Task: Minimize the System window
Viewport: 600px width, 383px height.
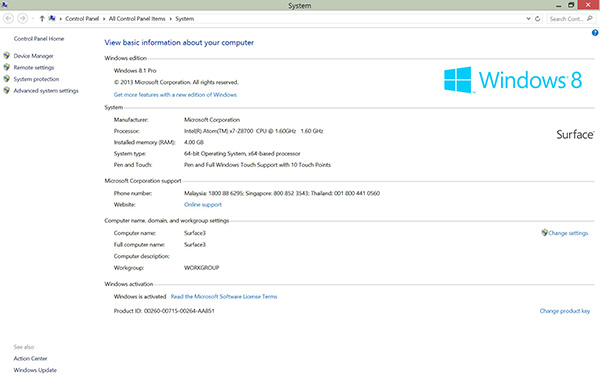Action: [559, 5]
